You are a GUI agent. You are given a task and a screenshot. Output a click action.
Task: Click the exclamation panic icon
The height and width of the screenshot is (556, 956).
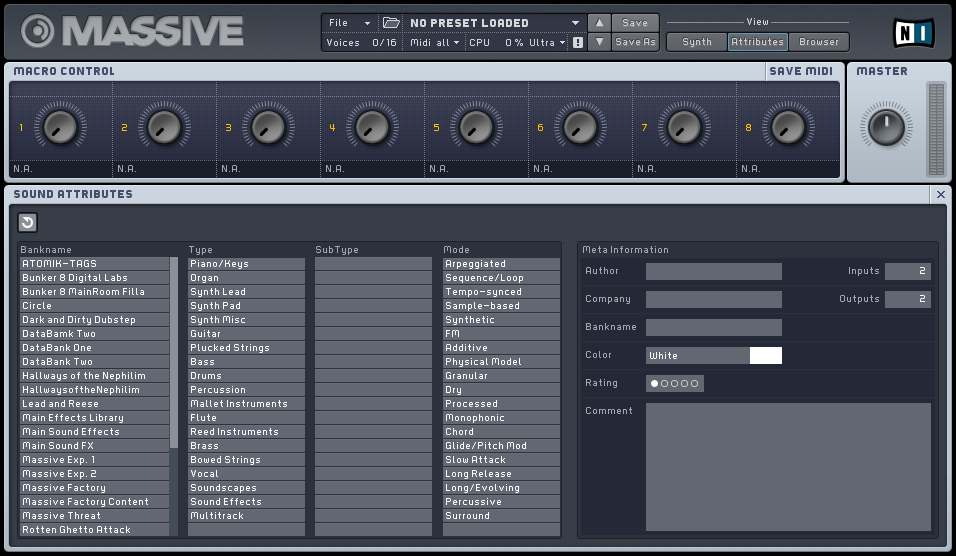[x=578, y=43]
